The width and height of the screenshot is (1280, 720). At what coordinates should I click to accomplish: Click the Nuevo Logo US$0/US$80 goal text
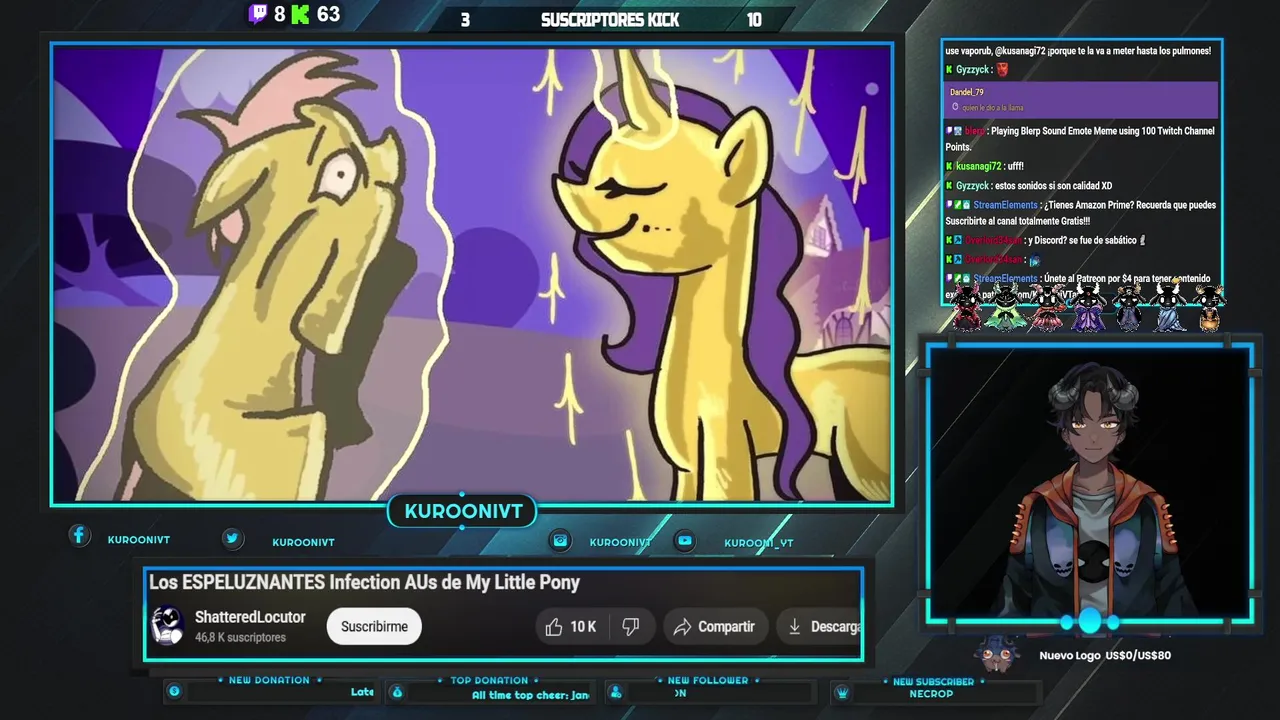point(1105,655)
